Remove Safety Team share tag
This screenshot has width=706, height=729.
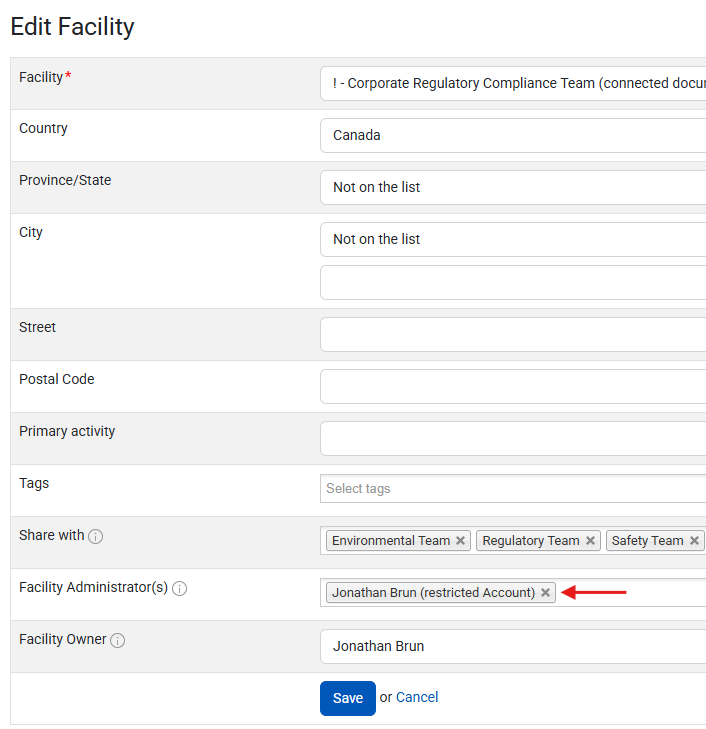coord(694,541)
